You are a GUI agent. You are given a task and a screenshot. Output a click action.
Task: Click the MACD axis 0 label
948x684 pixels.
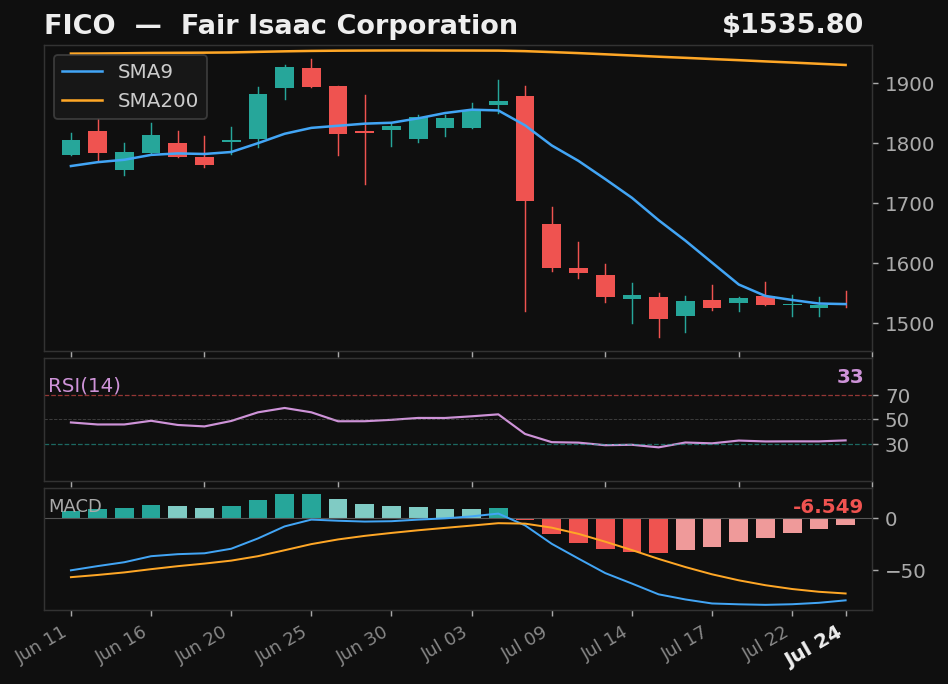[x=891, y=519]
